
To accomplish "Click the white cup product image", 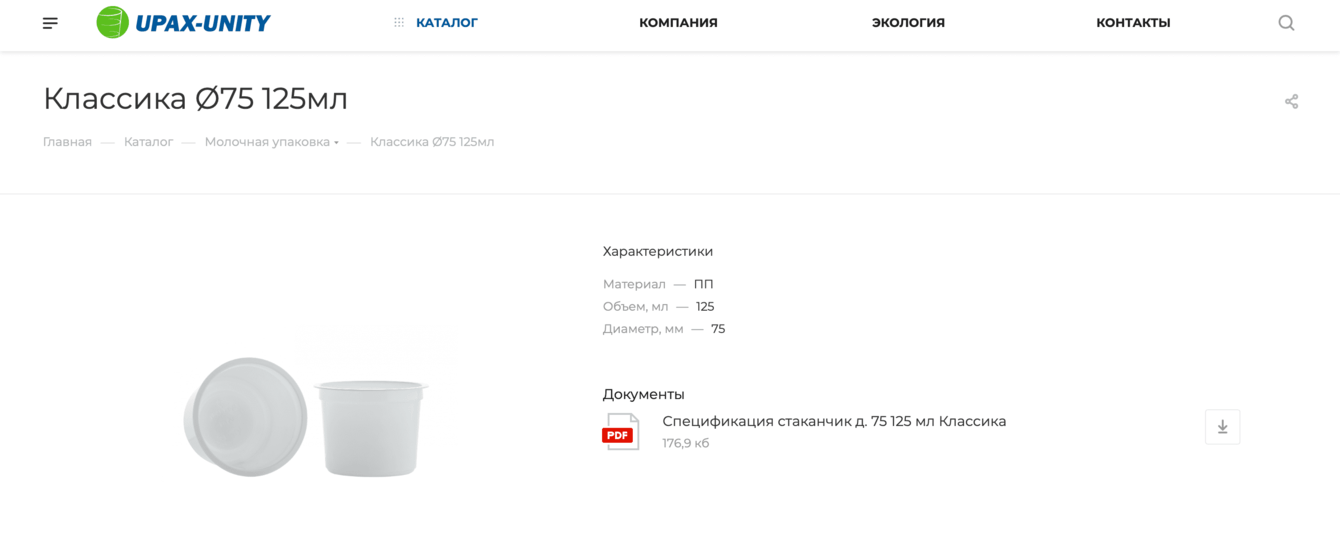I will pos(306,415).
